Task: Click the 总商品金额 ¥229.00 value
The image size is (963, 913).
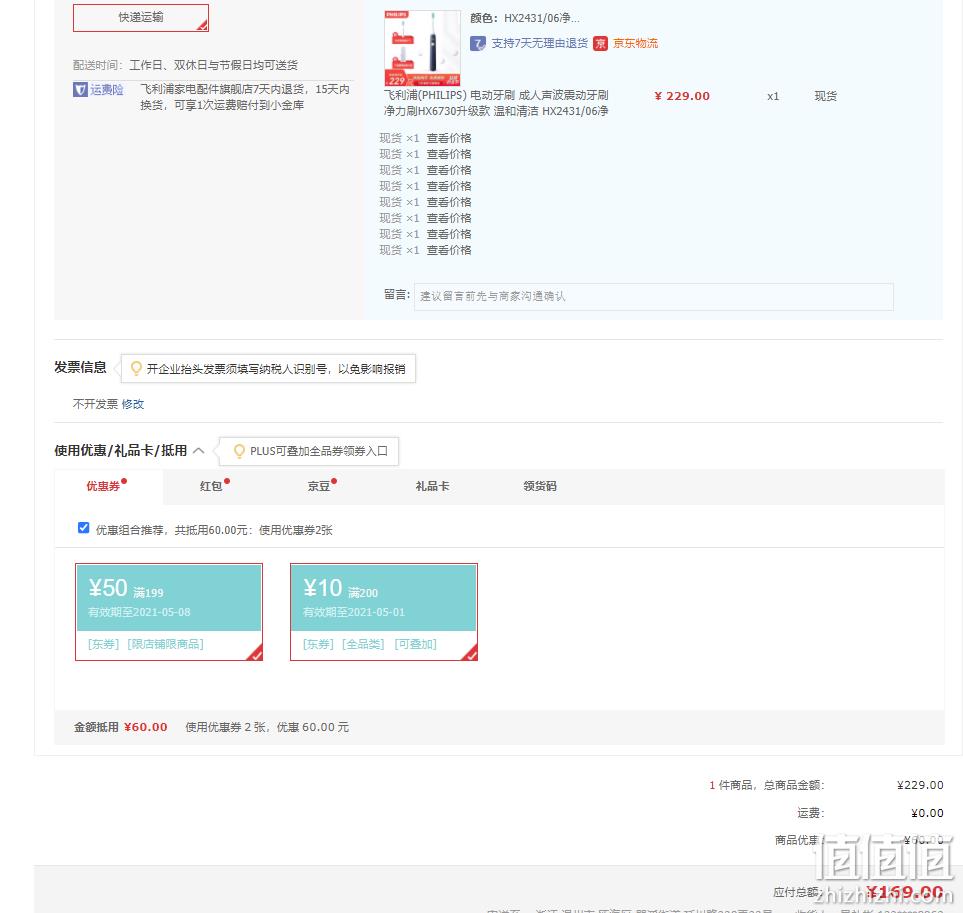Action: (x=920, y=785)
